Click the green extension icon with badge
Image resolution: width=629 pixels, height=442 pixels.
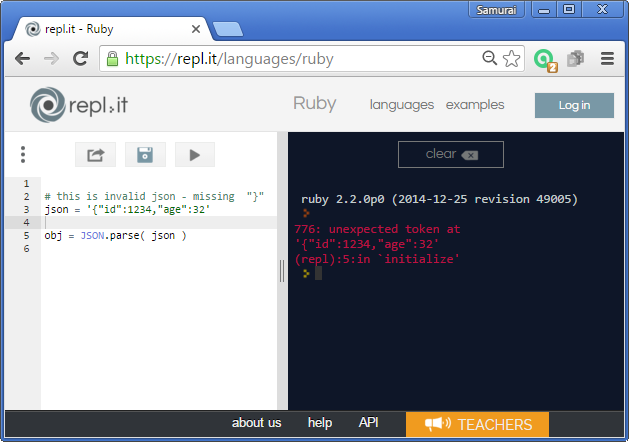point(545,60)
